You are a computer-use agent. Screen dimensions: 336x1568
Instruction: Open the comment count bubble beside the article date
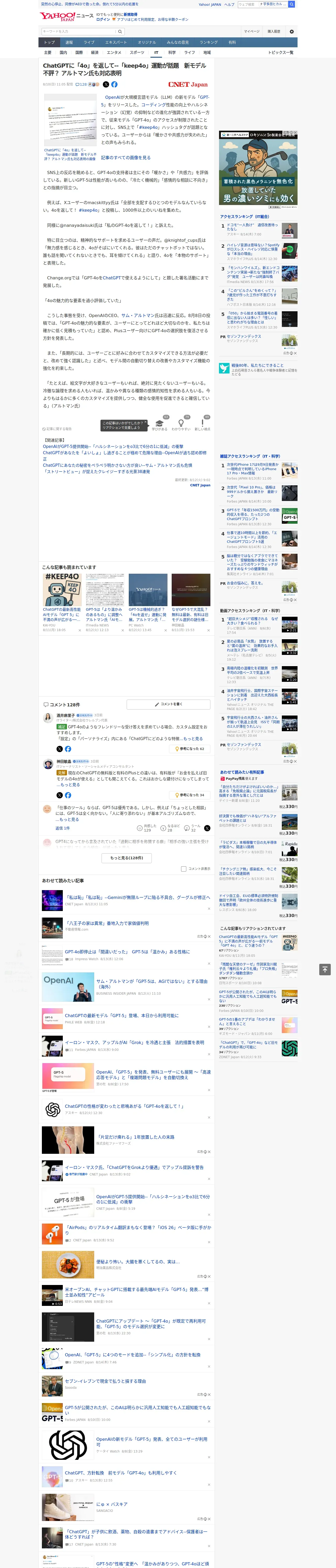pos(81,85)
